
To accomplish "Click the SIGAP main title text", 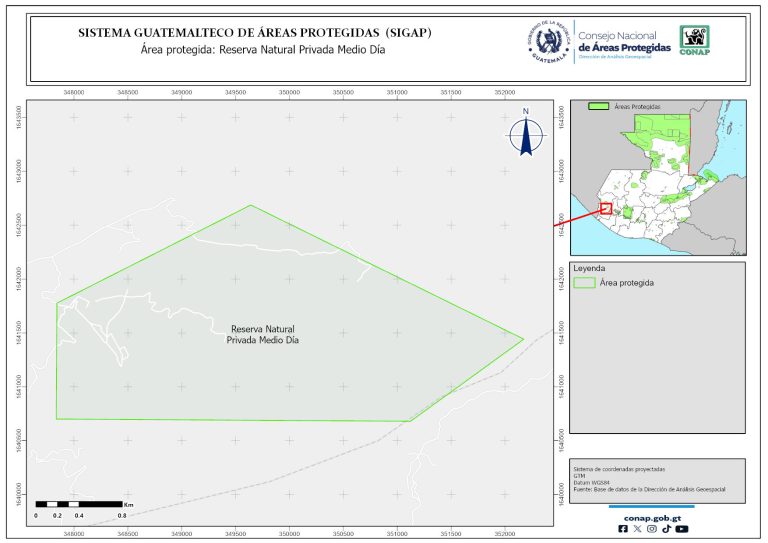I will tap(254, 33).
